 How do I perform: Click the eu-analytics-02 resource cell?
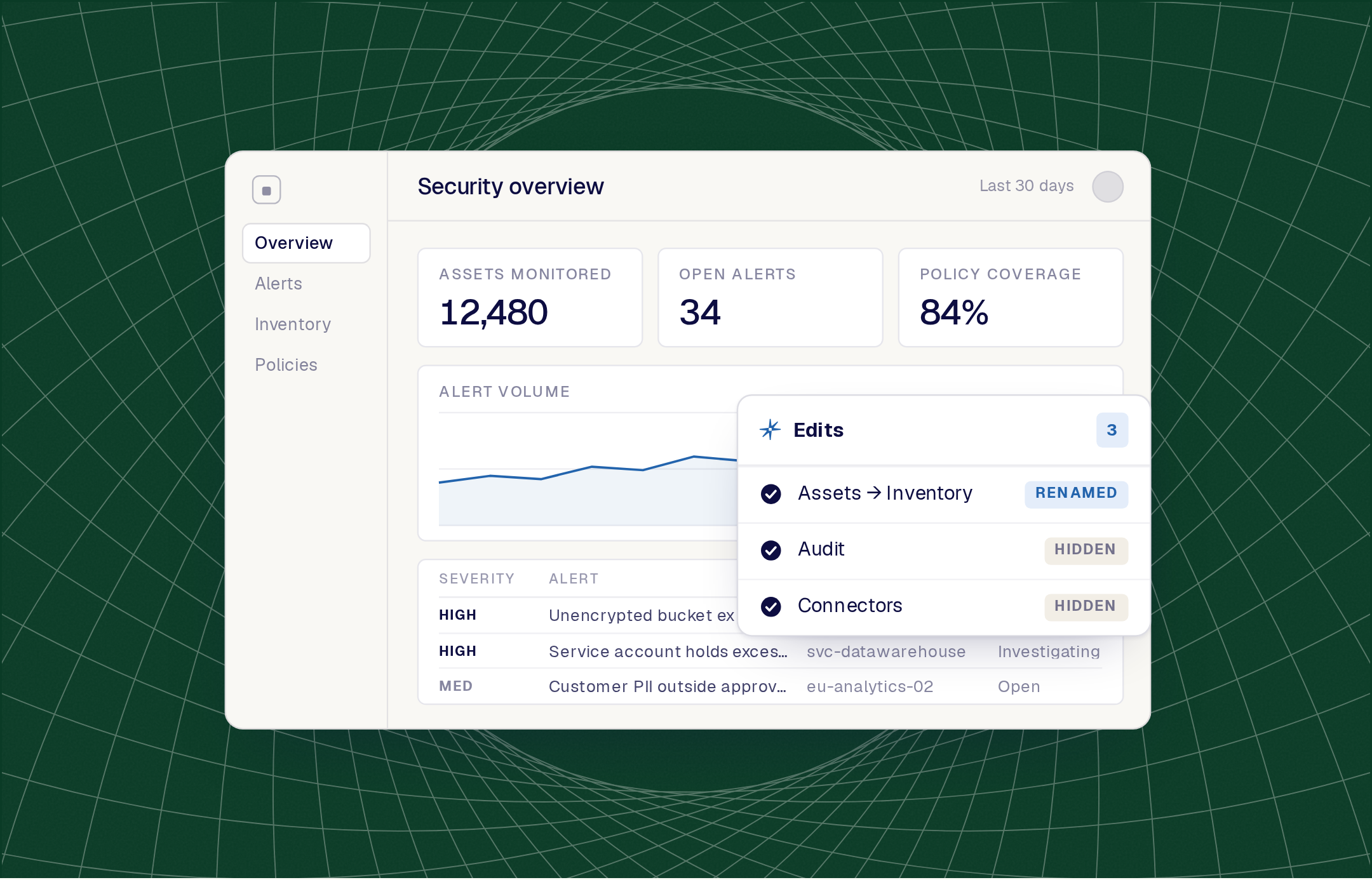870,686
